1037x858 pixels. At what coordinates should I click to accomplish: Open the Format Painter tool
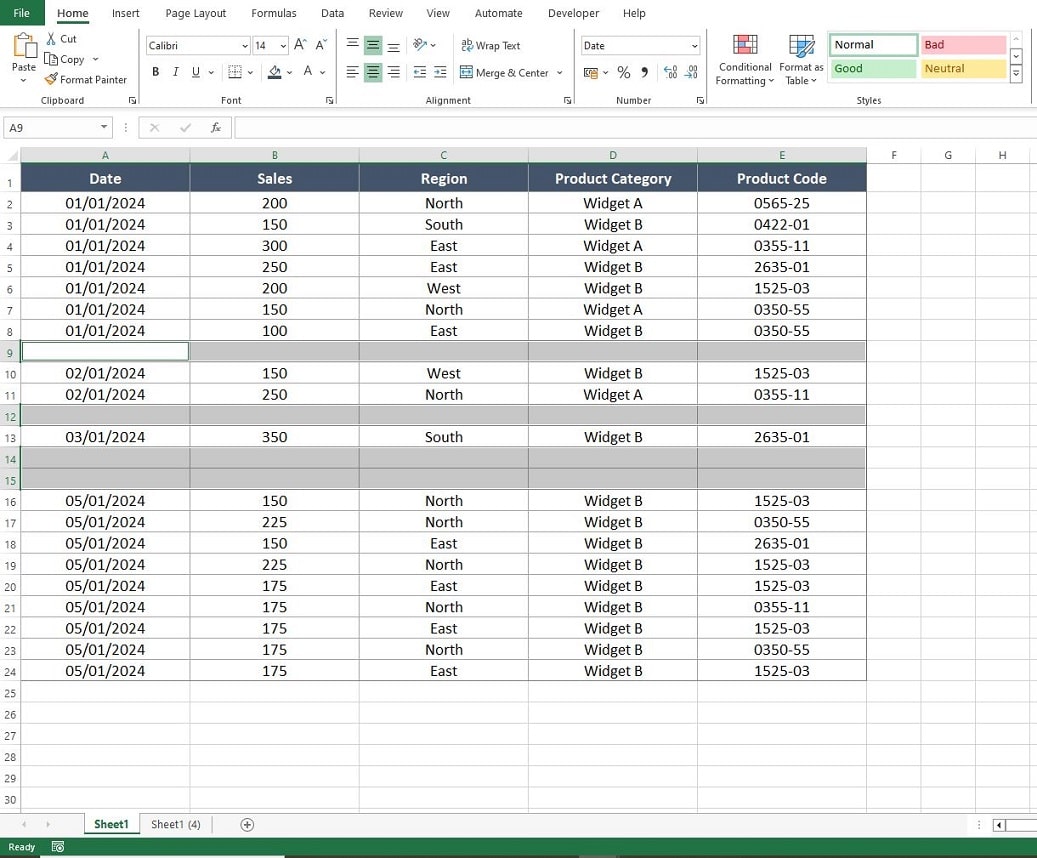[86, 79]
